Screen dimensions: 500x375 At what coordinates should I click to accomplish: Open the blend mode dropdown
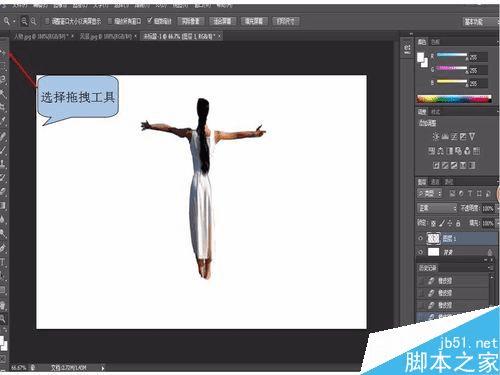click(x=437, y=208)
